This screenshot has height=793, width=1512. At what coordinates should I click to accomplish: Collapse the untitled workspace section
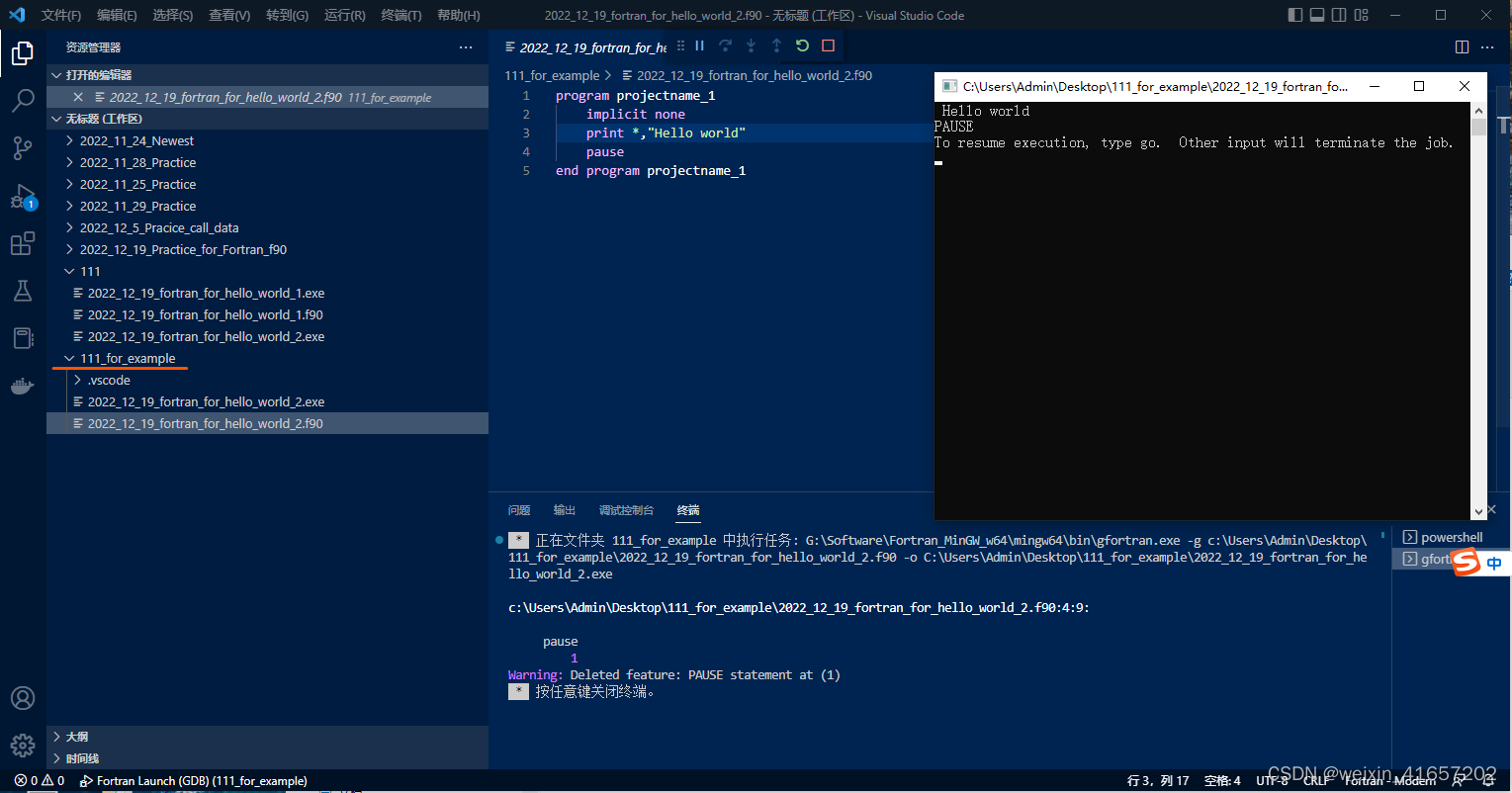[267, 119]
